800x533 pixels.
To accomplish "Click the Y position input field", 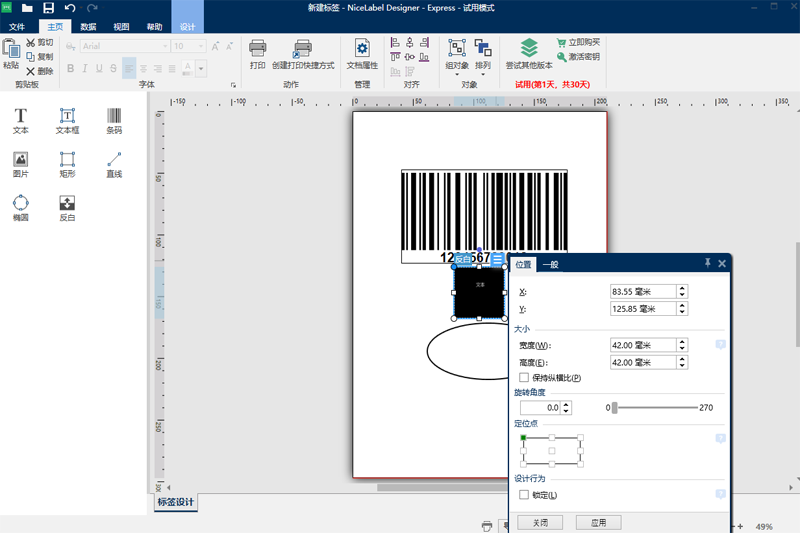I will click(x=643, y=309).
